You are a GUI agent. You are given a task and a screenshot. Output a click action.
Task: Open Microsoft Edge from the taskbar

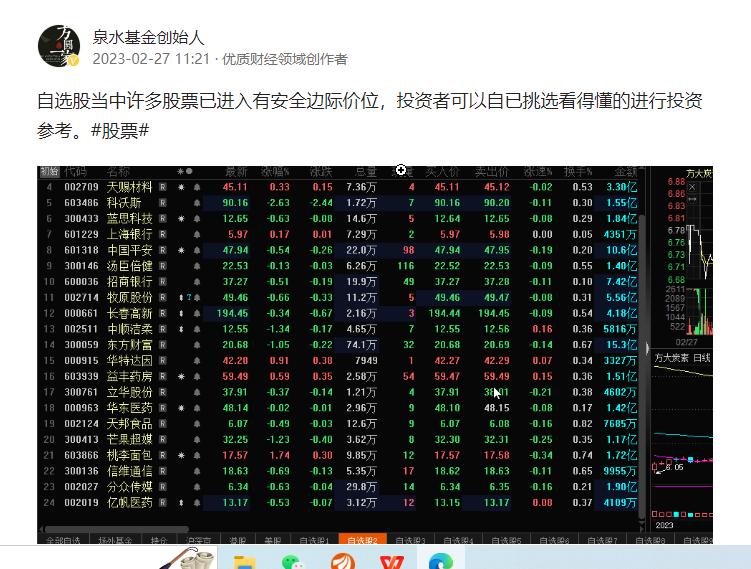pyautogui.click(x=441, y=561)
